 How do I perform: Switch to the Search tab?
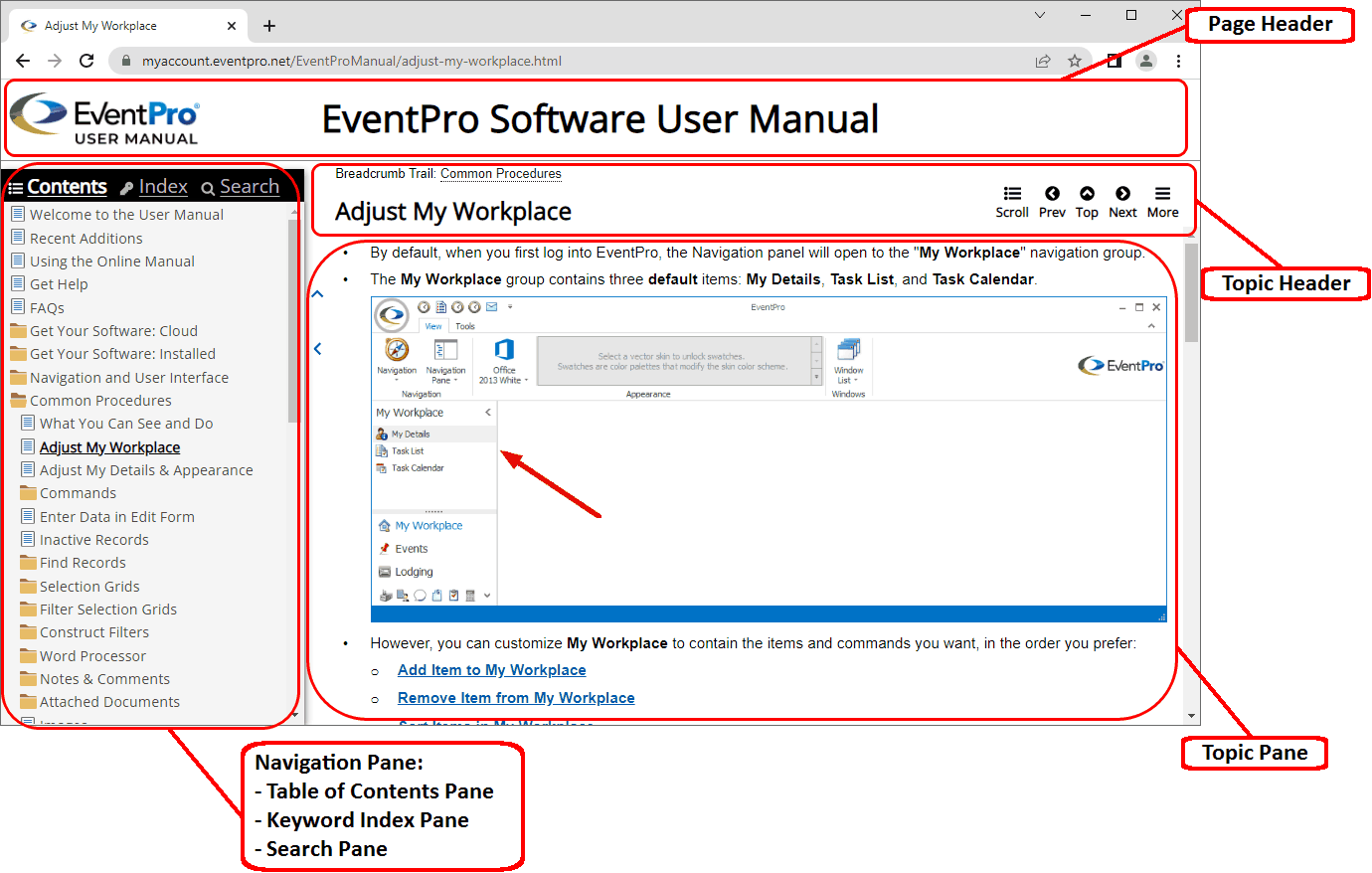click(x=241, y=187)
